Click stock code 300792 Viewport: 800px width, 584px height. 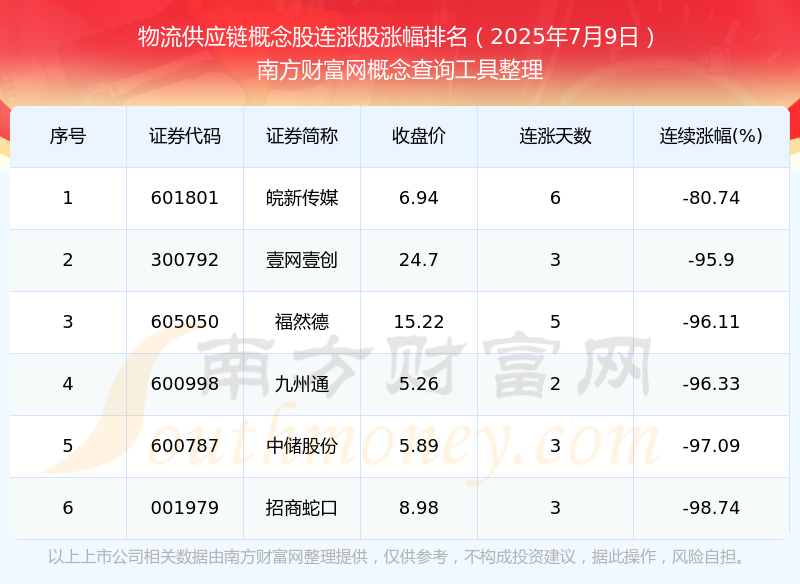pyautogui.click(x=185, y=260)
